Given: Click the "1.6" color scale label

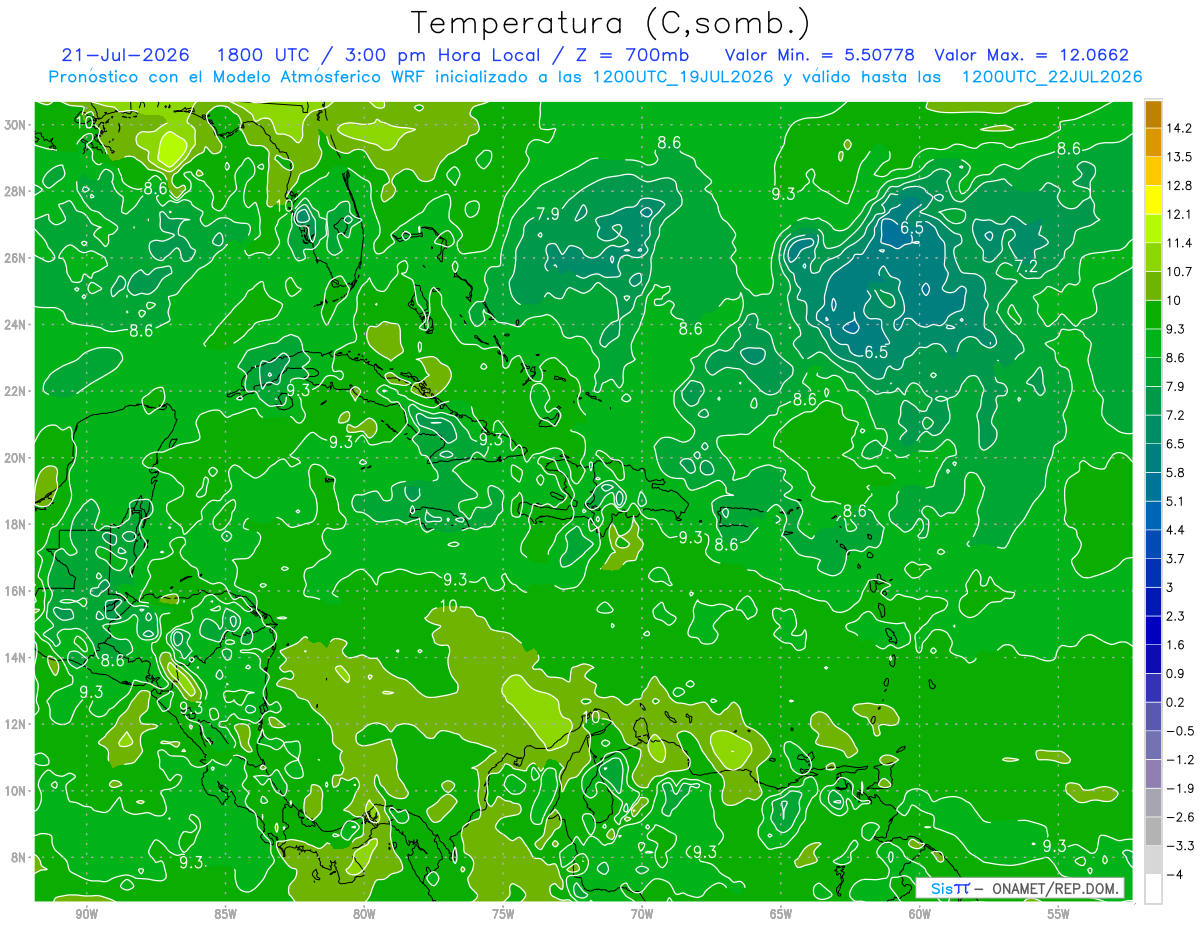Looking at the screenshot, I should [1176, 645].
